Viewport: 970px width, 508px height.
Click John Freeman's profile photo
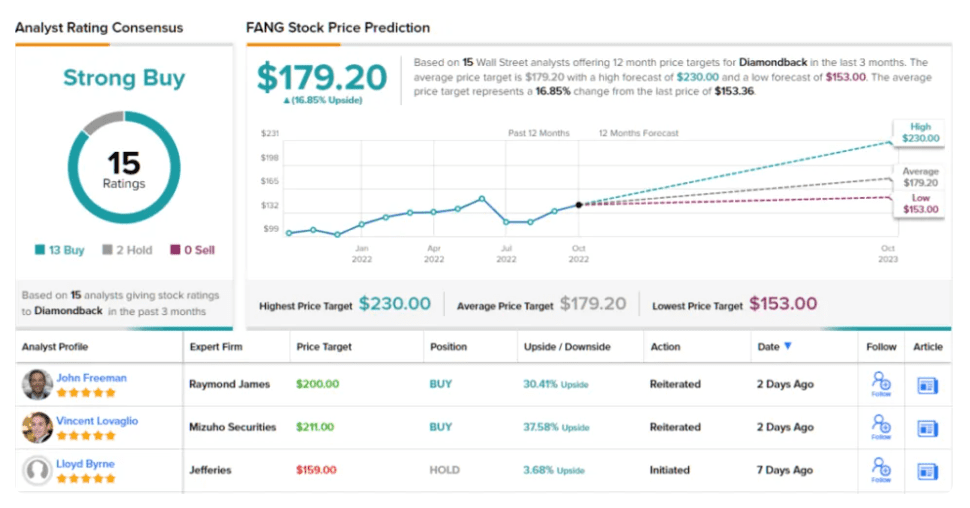(x=38, y=385)
